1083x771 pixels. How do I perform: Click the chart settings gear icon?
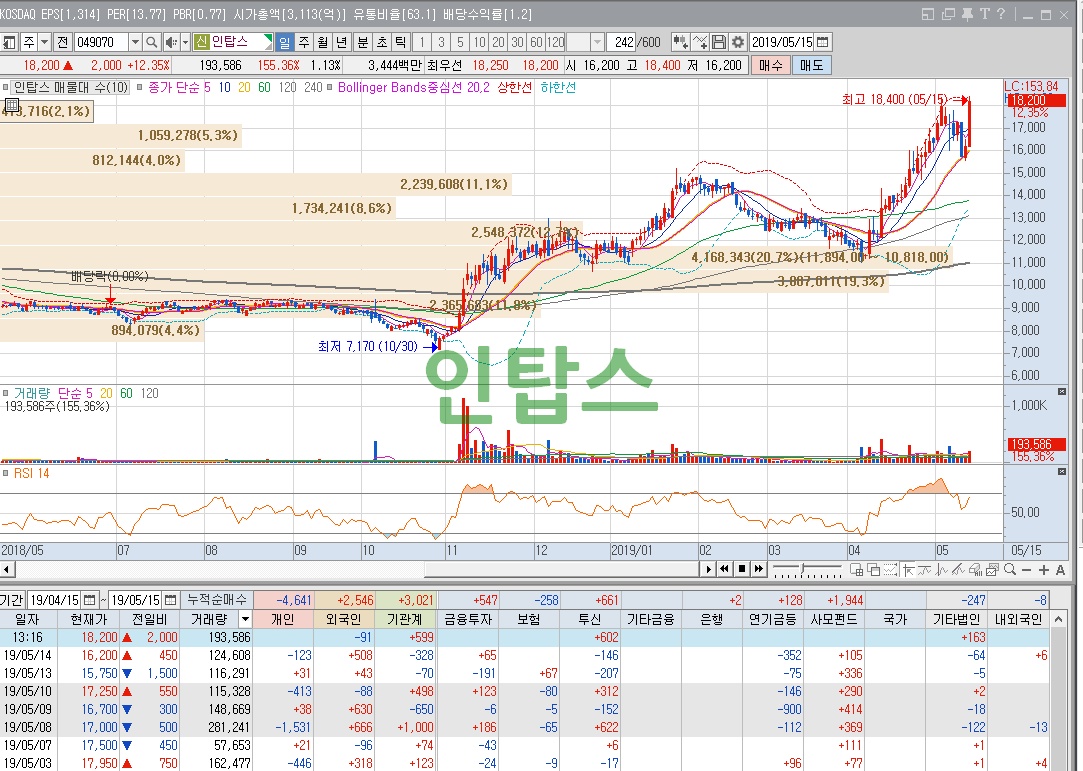pyautogui.click(x=738, y=42)
